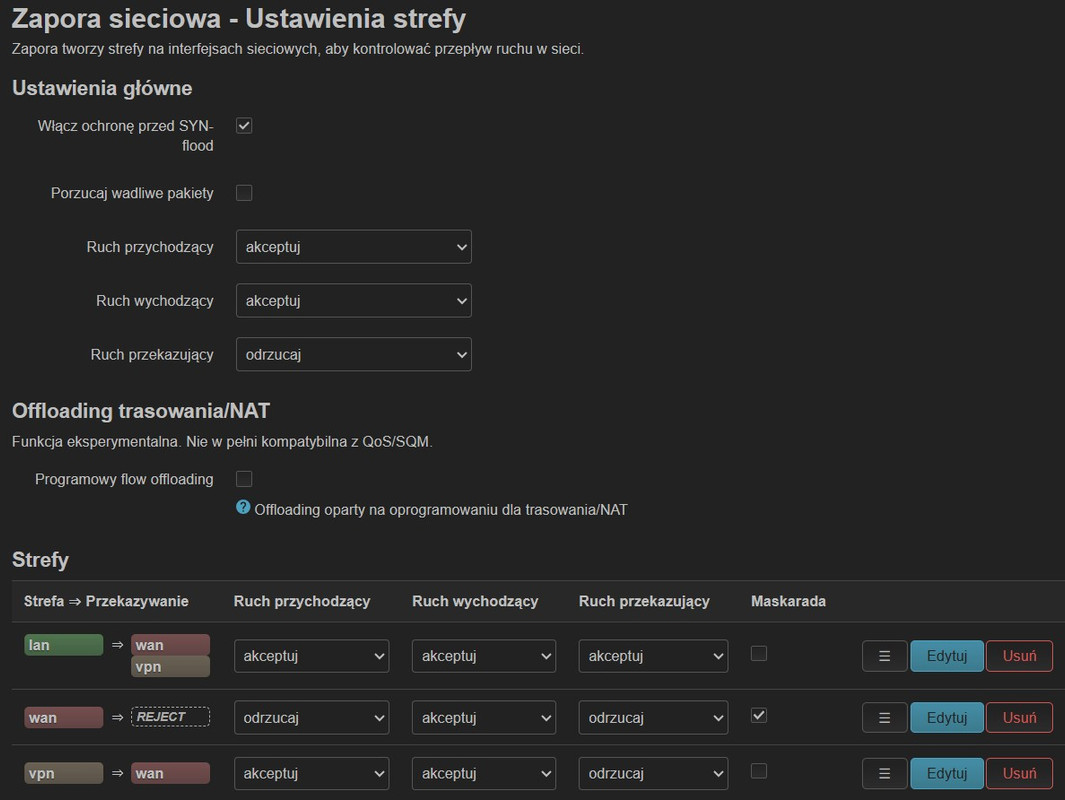Open the global Ruch przychodzący dropdown
Screen dimensions: 1065x800
coord(354,247)
